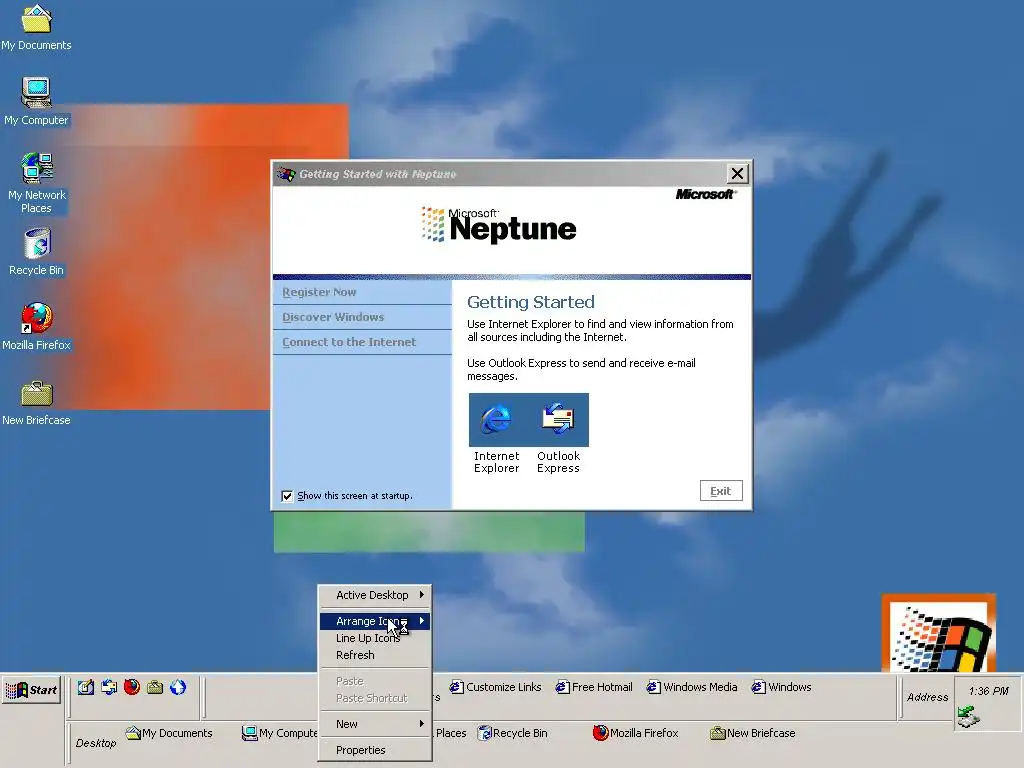Screen dimensions: 1024x768
Task: Click the system tray hardware icon
Action: pyautogui.click(x=968, y=717)
